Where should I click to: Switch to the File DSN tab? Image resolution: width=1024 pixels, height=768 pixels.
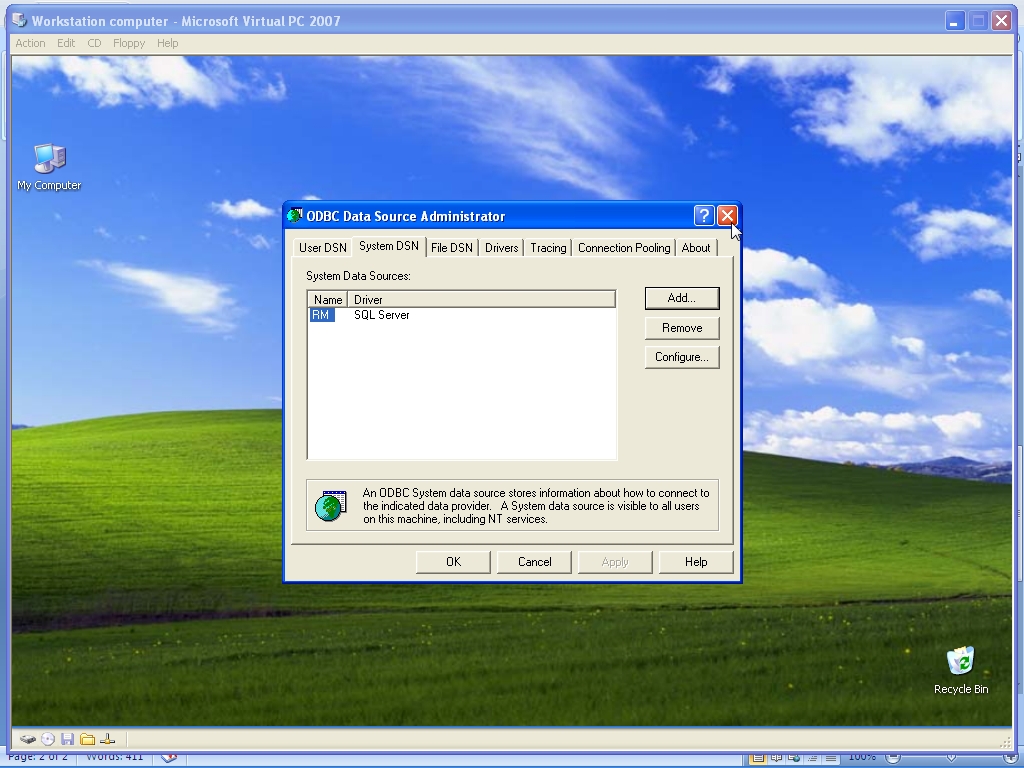tap(452, 248)
